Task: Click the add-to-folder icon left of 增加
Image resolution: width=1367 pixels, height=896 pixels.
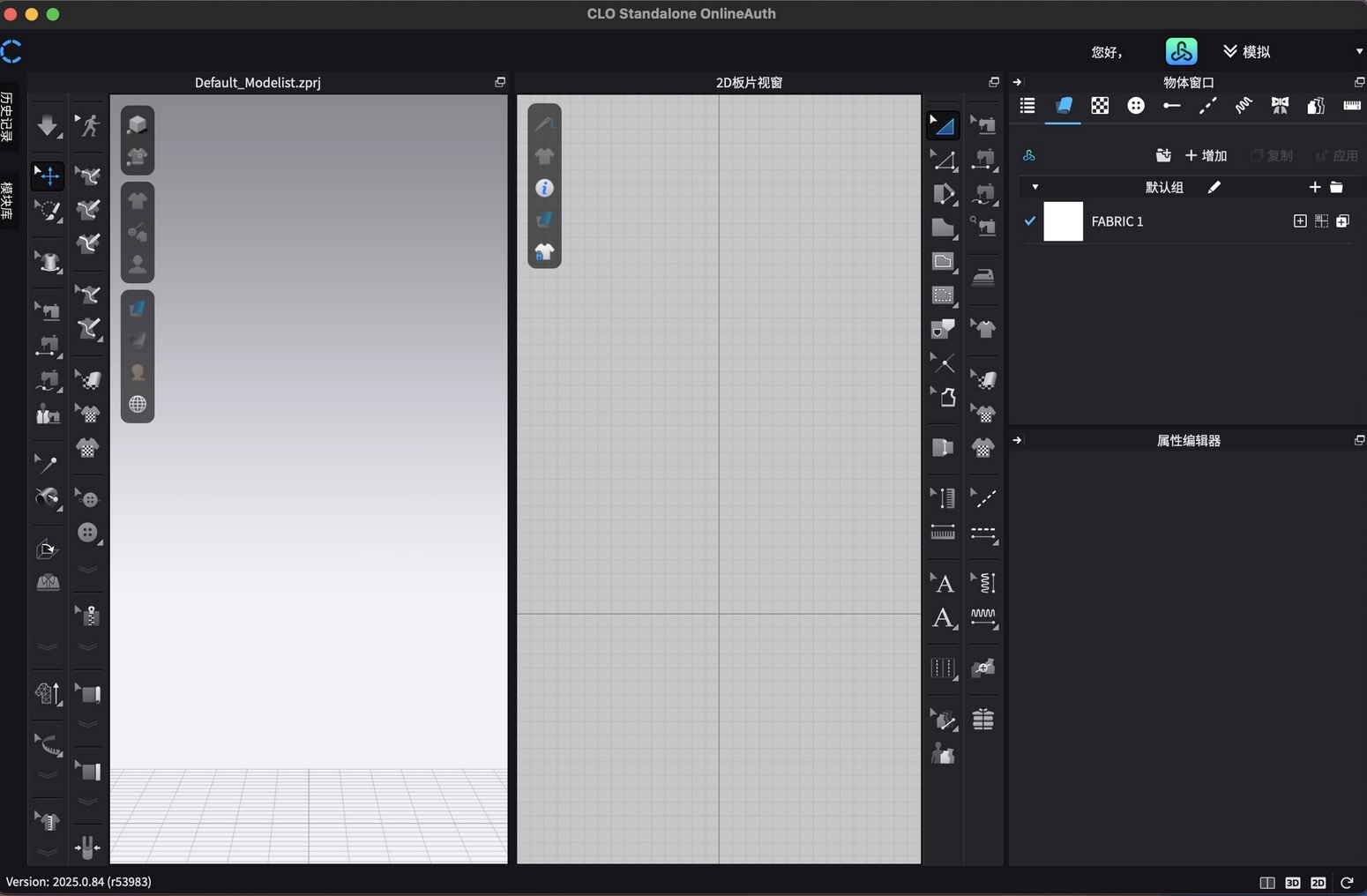Action: tap(1163, 155)
